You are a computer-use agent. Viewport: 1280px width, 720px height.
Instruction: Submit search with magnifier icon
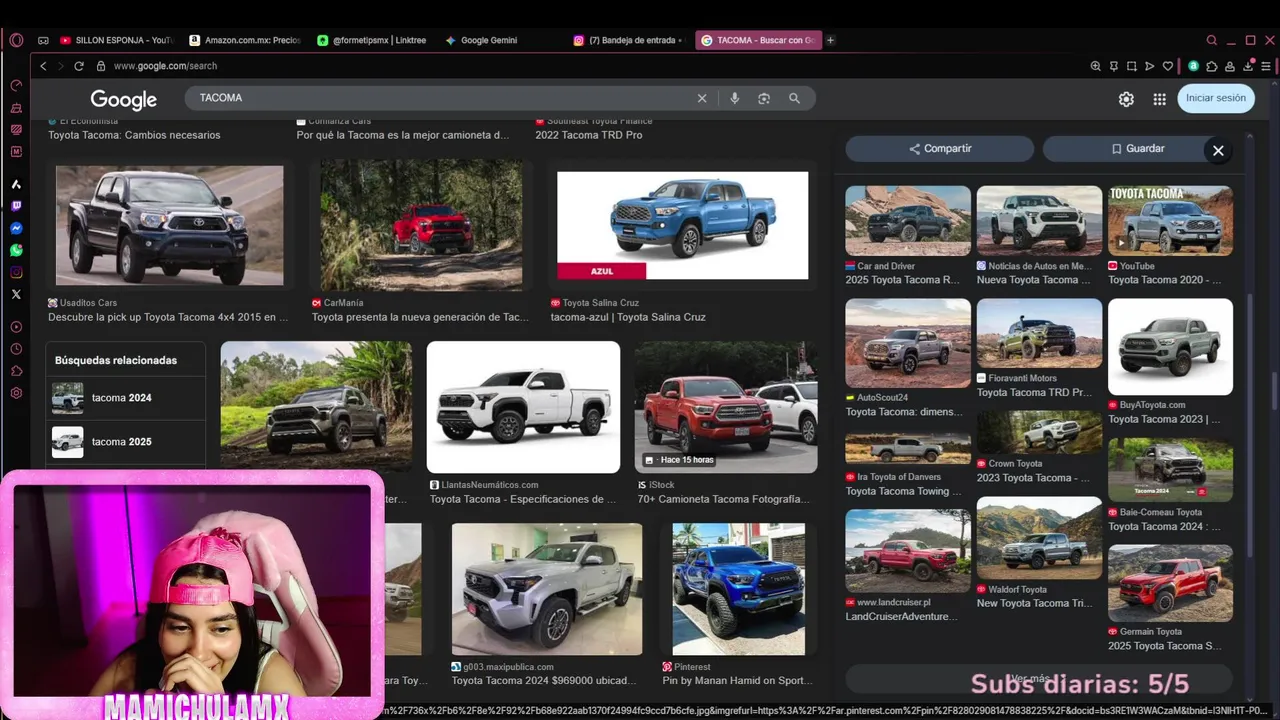pos(794,98)
